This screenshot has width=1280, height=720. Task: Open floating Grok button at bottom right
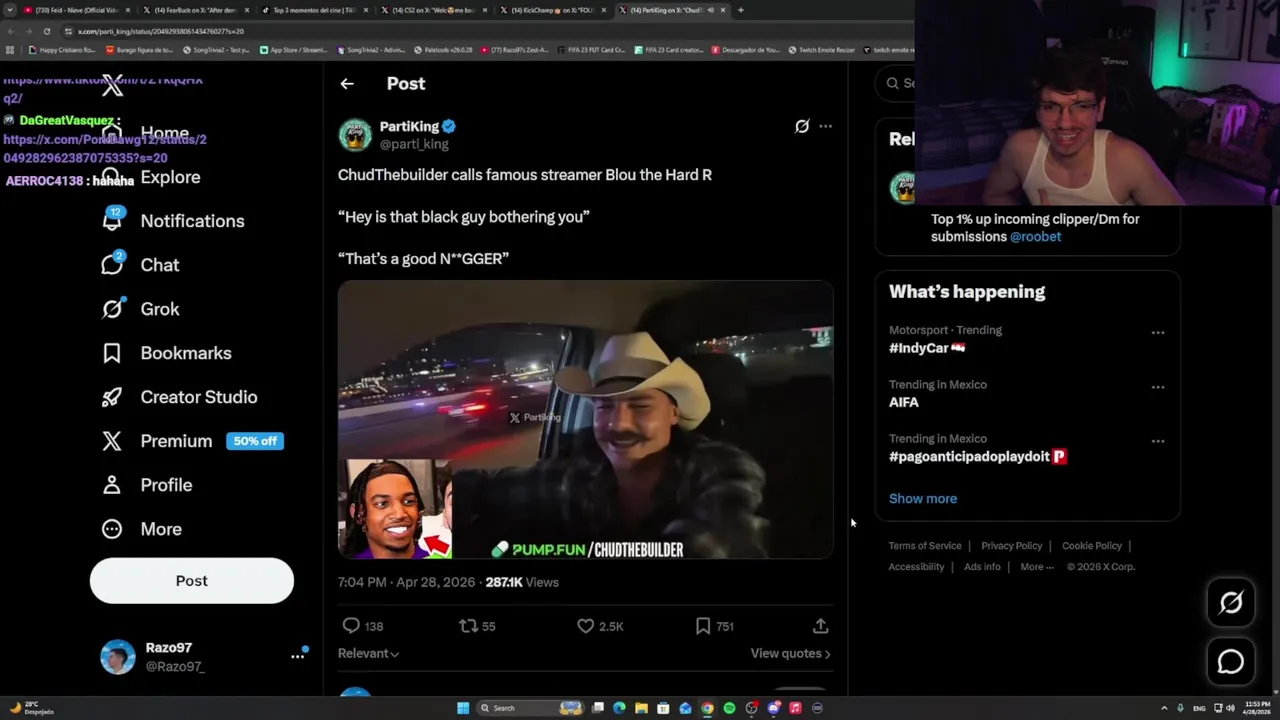pos(1231,602)
